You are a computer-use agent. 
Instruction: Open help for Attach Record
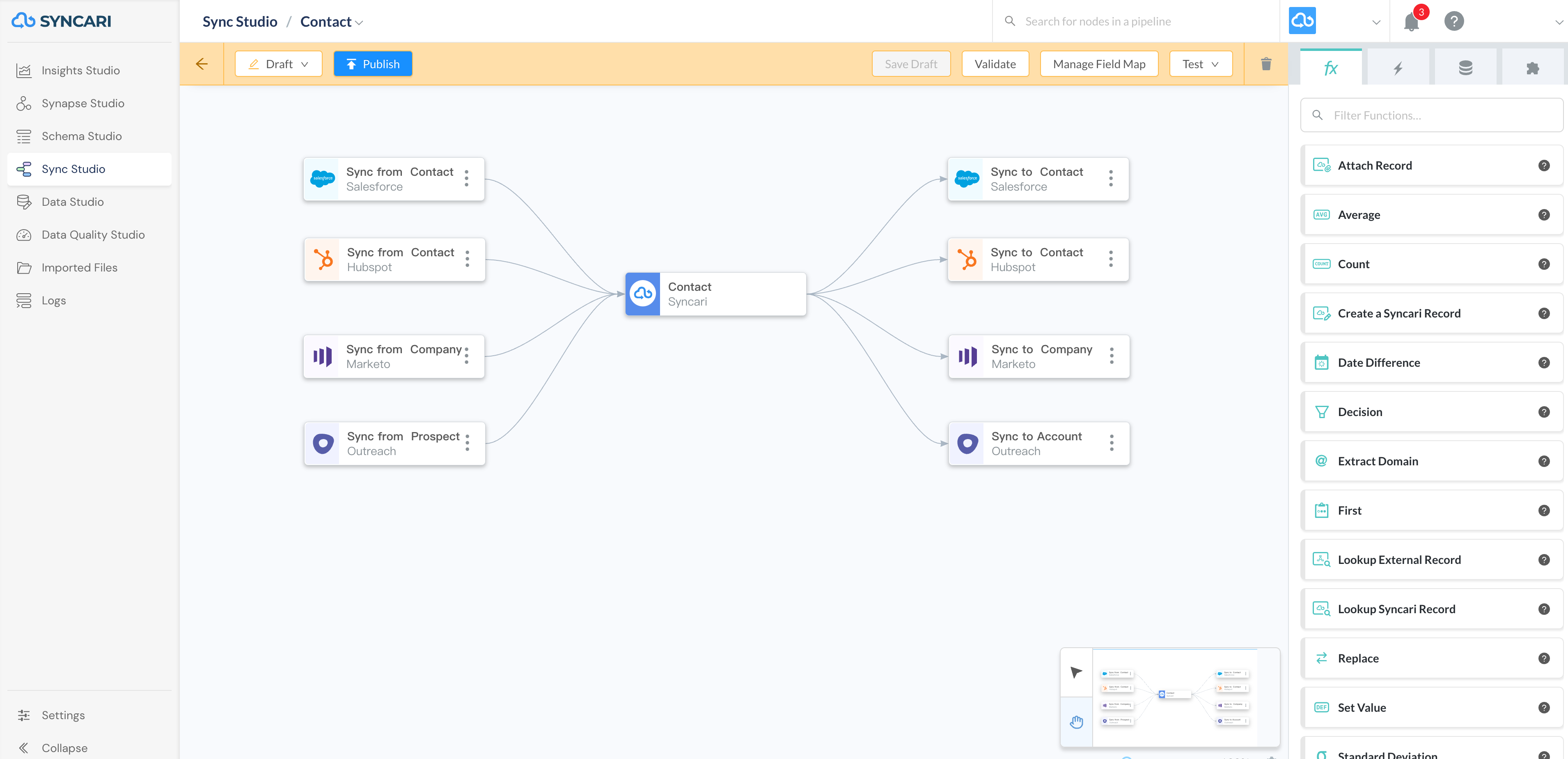[x=1544, y=166]
